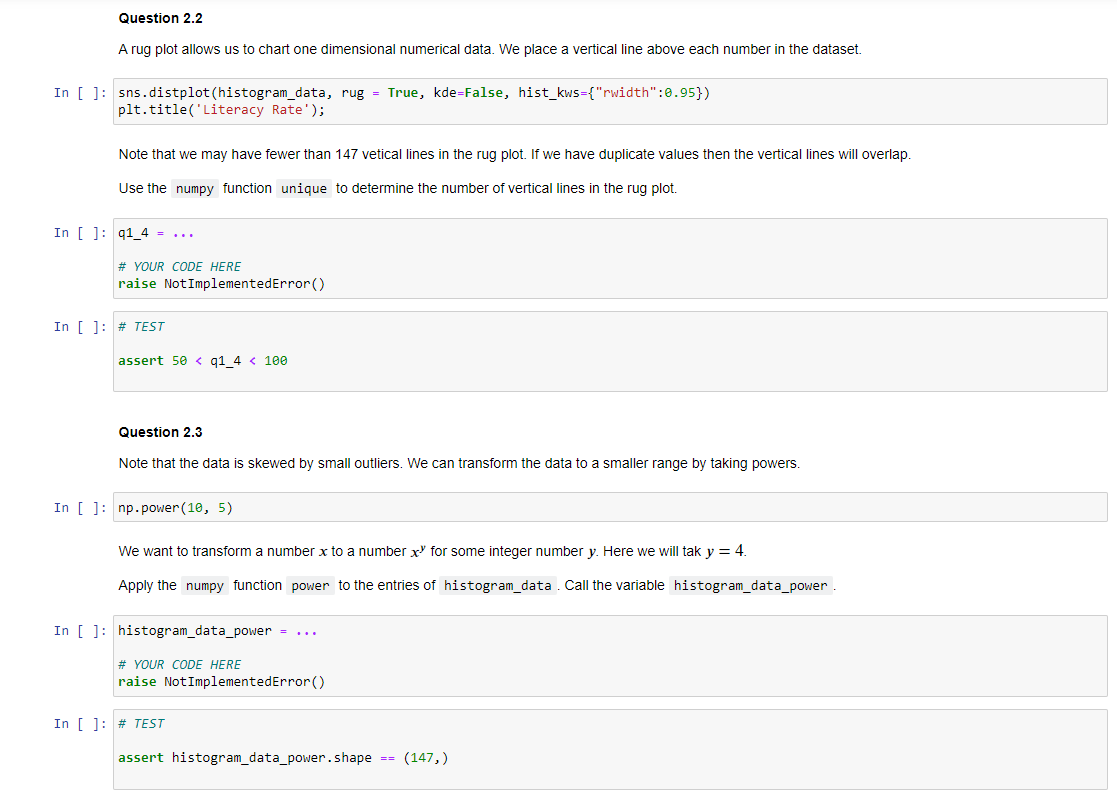Click the # YOUR CODE HERE comment in q1_4 cell

pos(180,266)
